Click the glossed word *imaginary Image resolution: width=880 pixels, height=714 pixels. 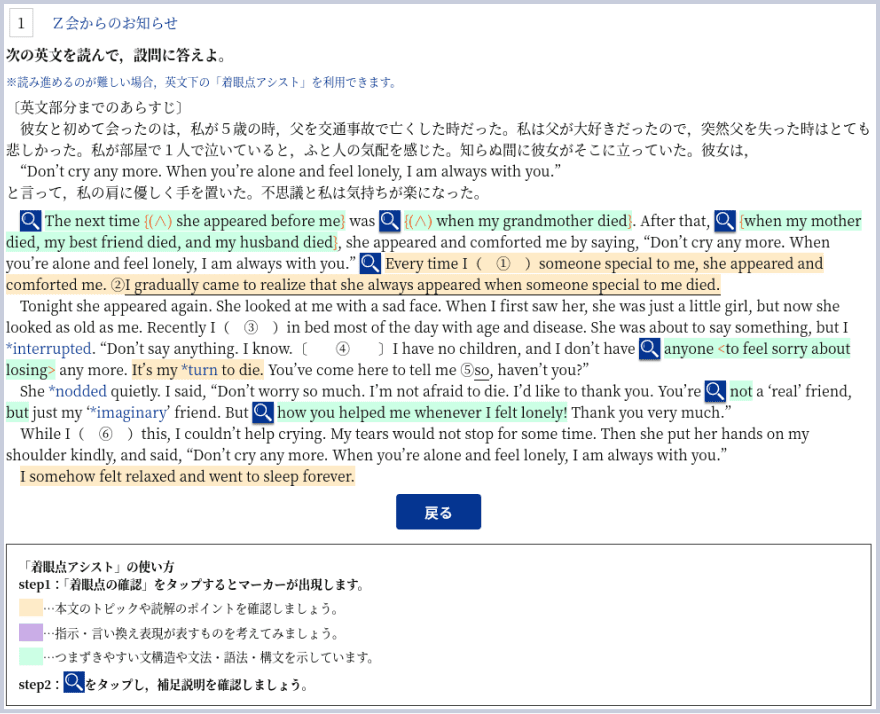129,413
